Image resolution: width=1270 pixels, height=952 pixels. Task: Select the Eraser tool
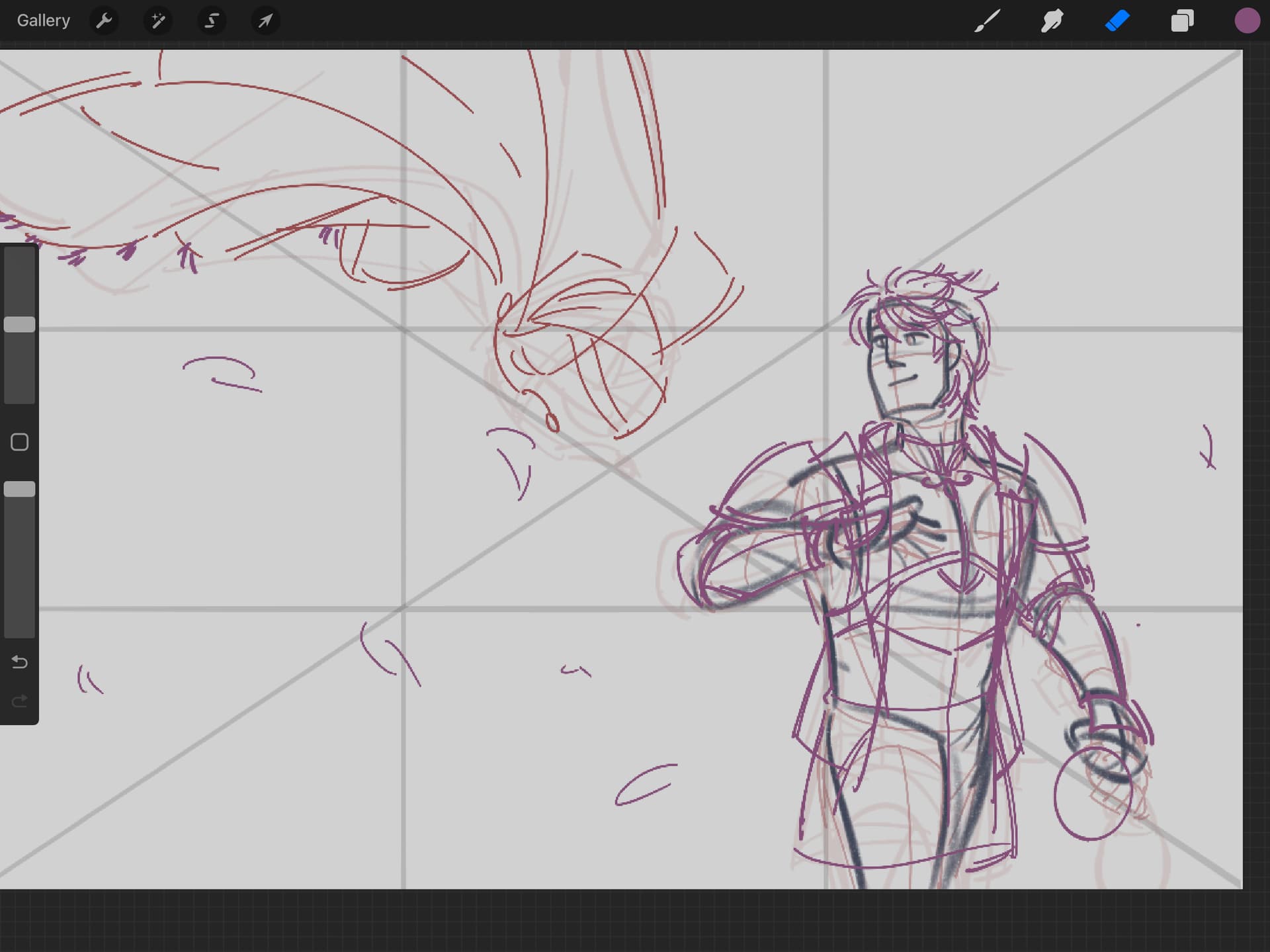(x=1117, y=21)
